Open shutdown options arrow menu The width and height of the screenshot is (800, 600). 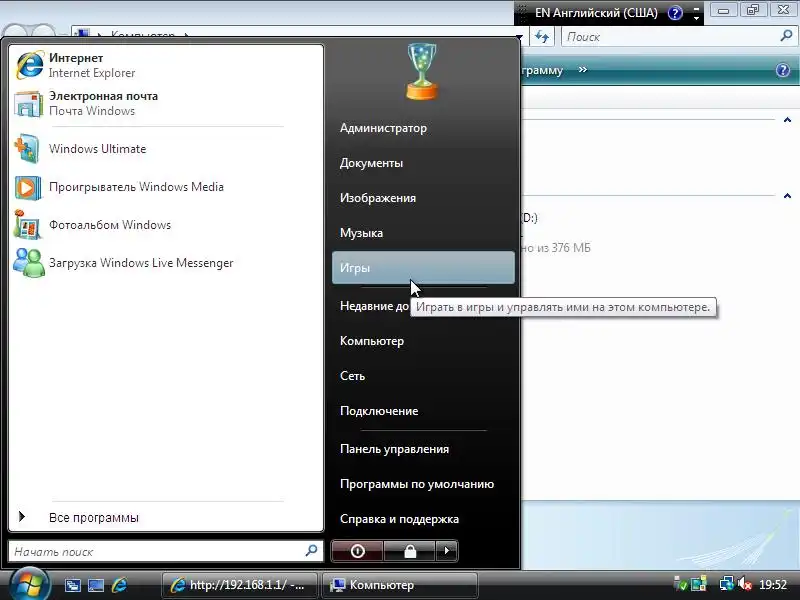pyautogui.click(x=447, y=551)
